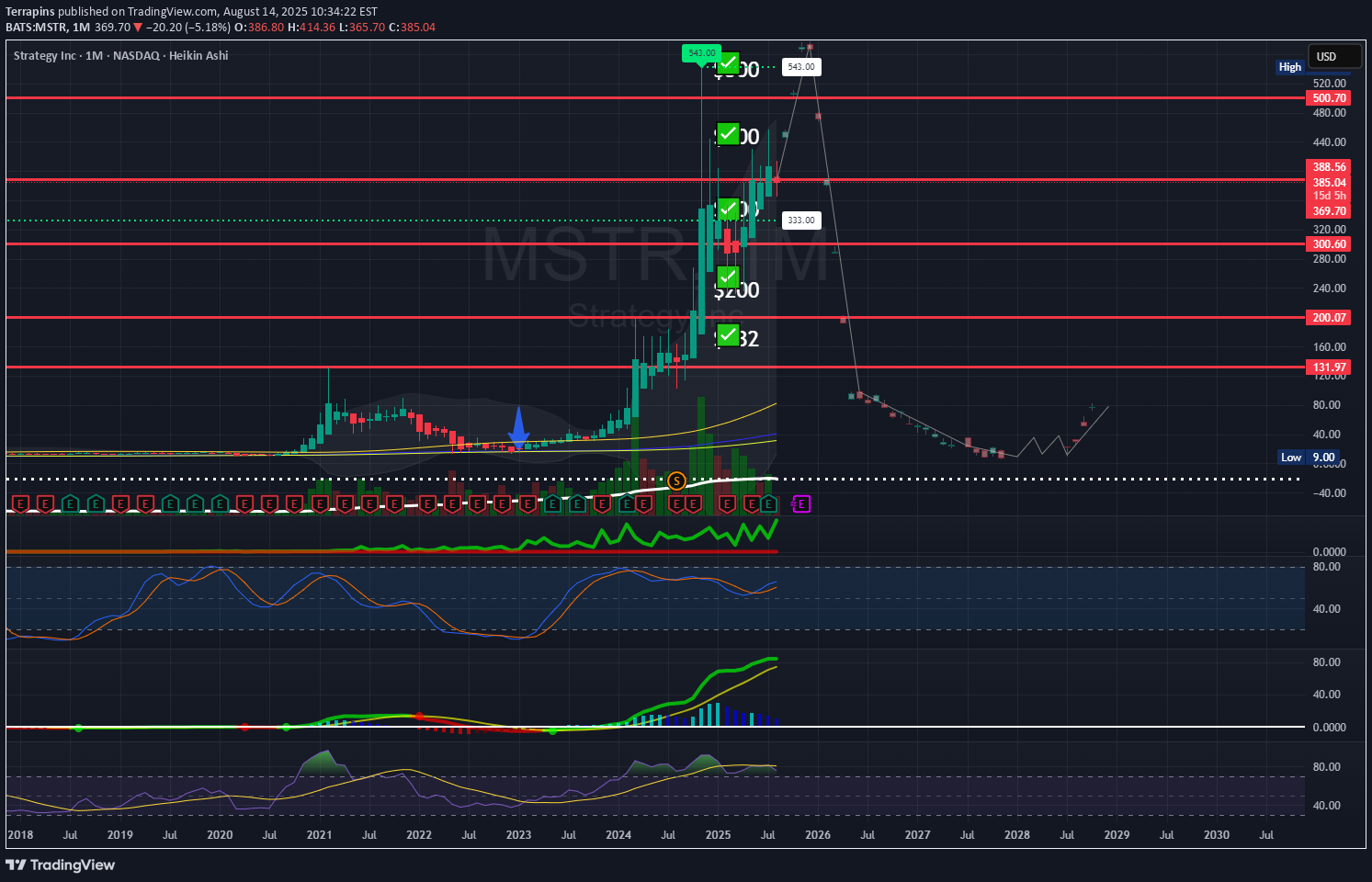Click the Low 9.00 label
The image size is (1372, 882).
point(1309,458)
